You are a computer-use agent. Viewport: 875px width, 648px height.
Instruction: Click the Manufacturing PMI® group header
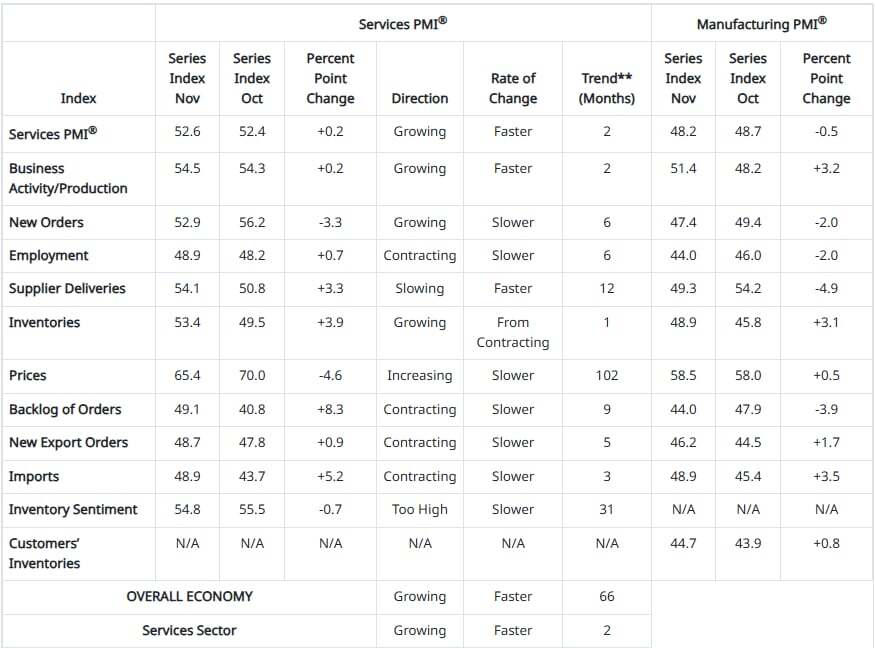tap(762, 24)
